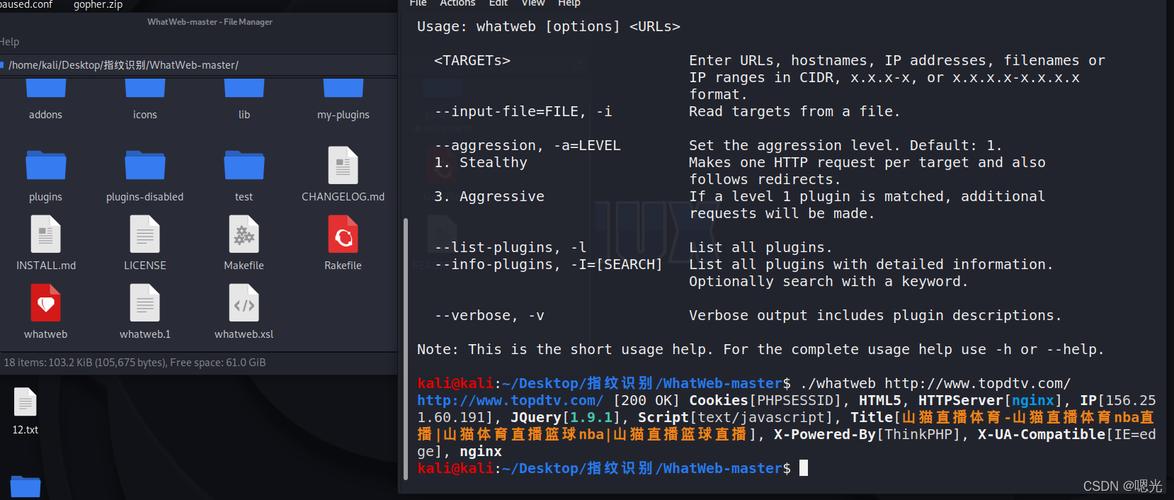Image resolution: width=1174 pixels, height=500 pixels.
Task: Select the whatweb.1 file icon
Action: 145,302
